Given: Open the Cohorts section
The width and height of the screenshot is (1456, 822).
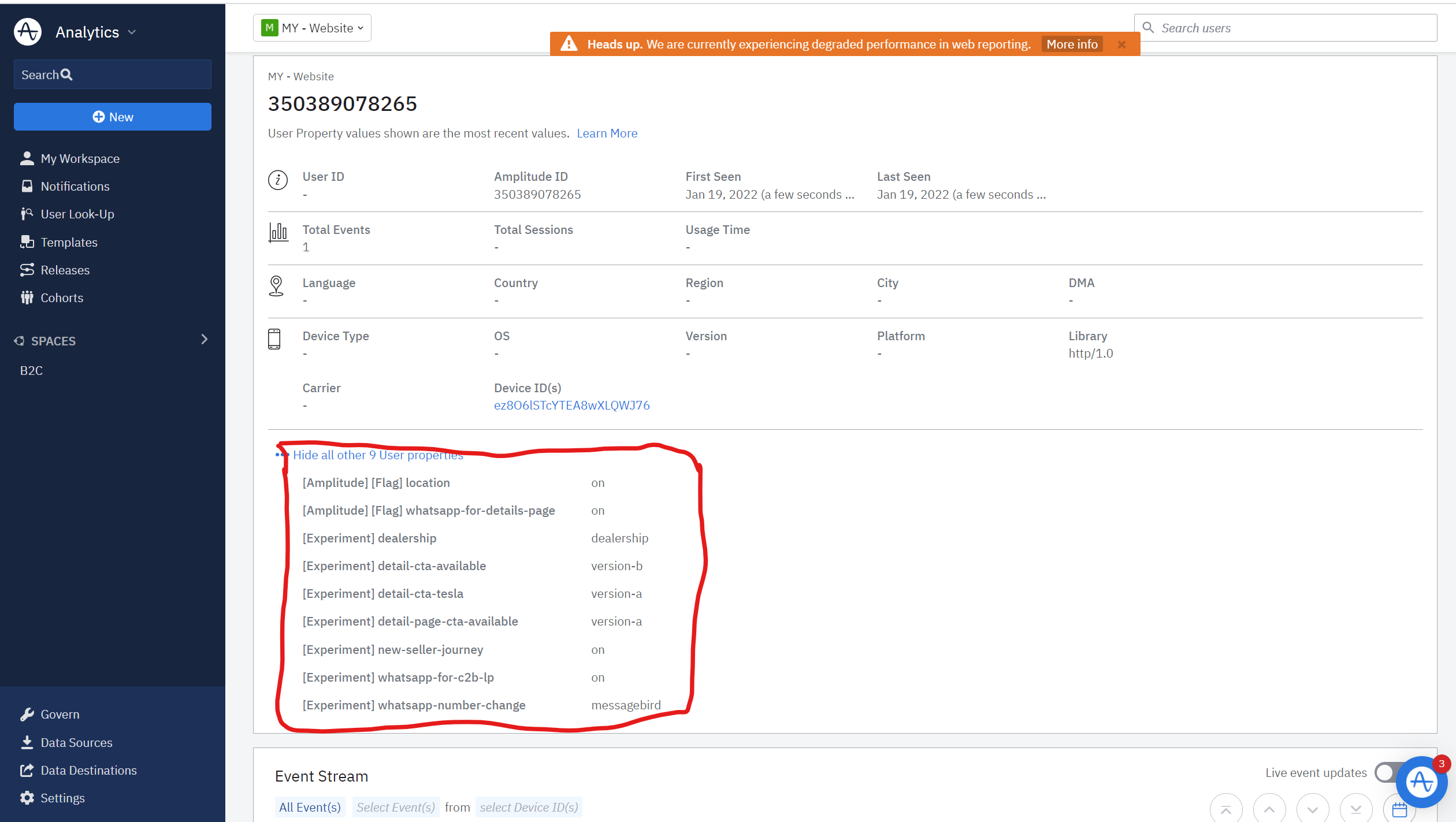Looking at the screenshot, I should [x=61, y=298].
